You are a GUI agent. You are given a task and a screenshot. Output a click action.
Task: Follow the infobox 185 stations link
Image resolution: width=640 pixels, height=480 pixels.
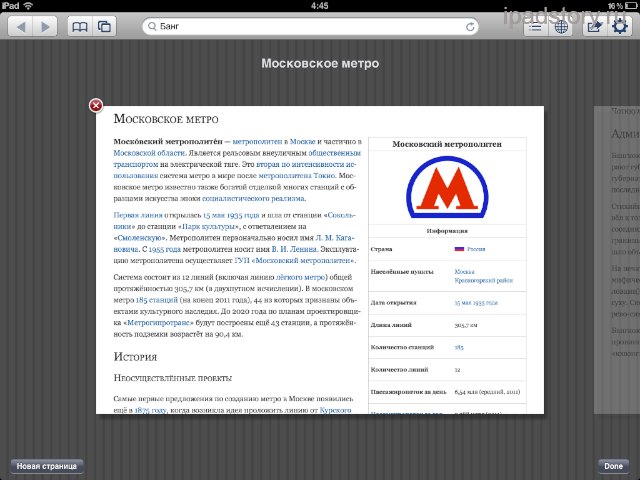pyautogui.click(x=459, y=347)
